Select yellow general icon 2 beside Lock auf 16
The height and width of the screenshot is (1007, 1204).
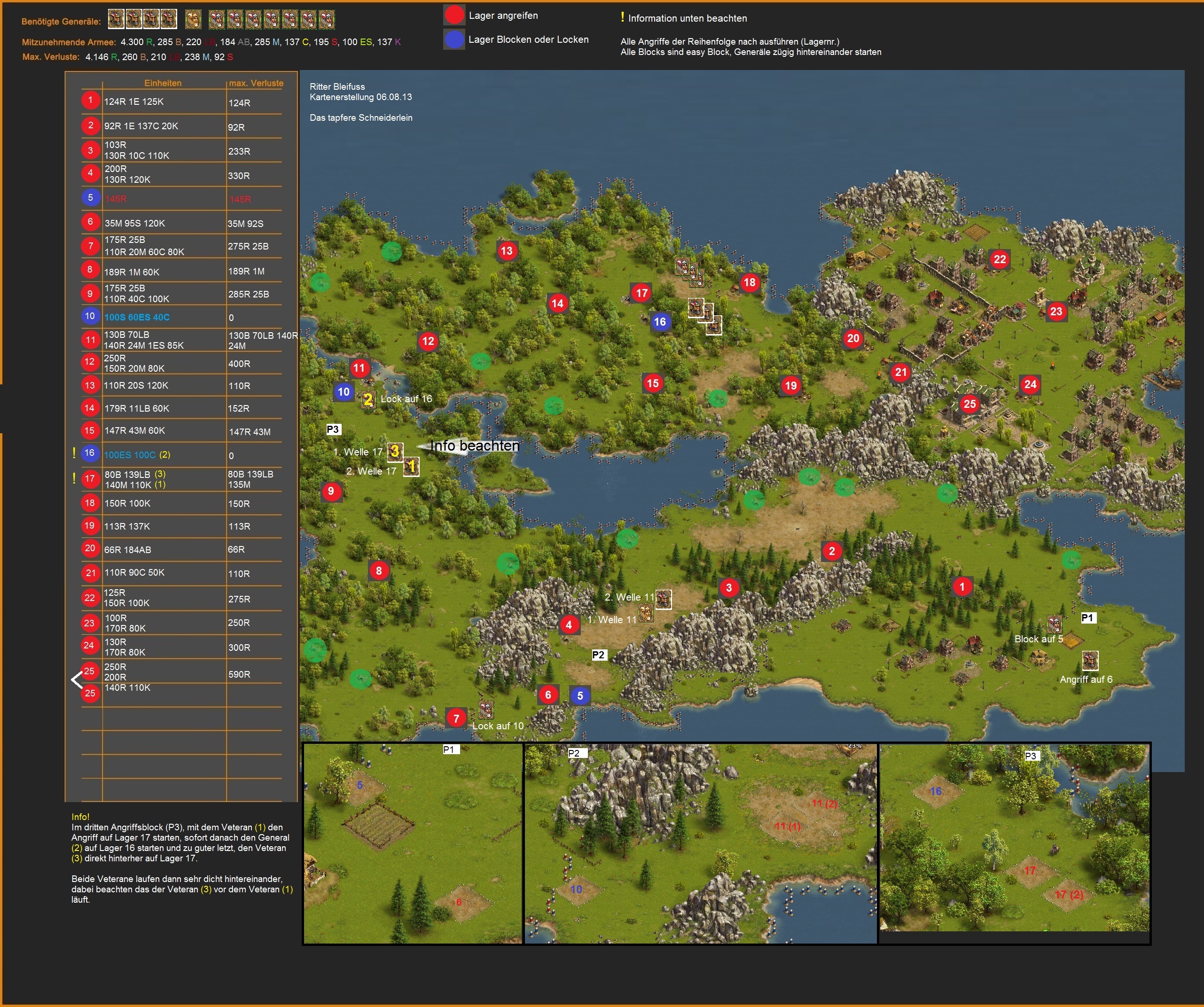[x=368, y=399]
